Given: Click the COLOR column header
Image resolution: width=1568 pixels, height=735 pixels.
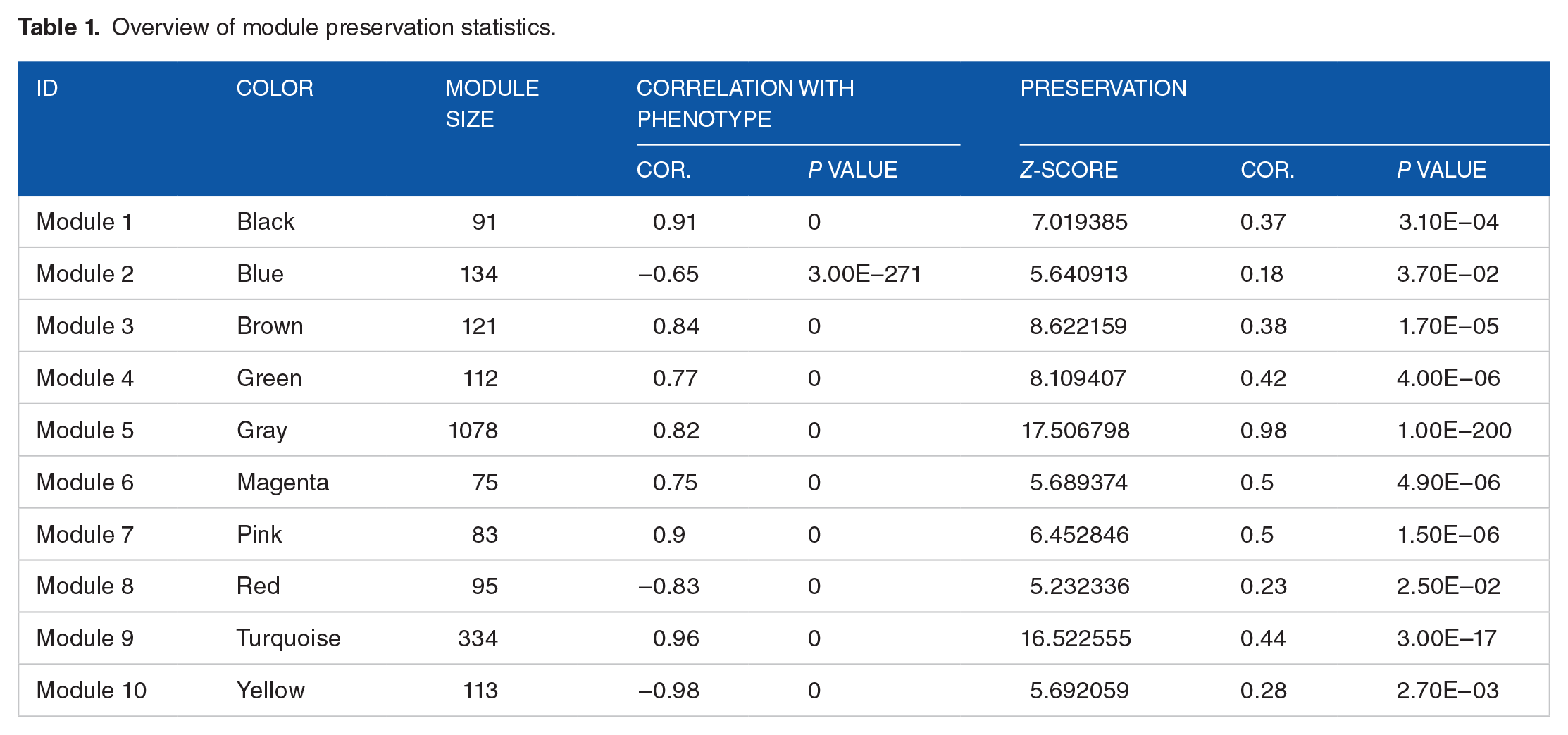Looking at the screenshot, I should tap(275, 88).
